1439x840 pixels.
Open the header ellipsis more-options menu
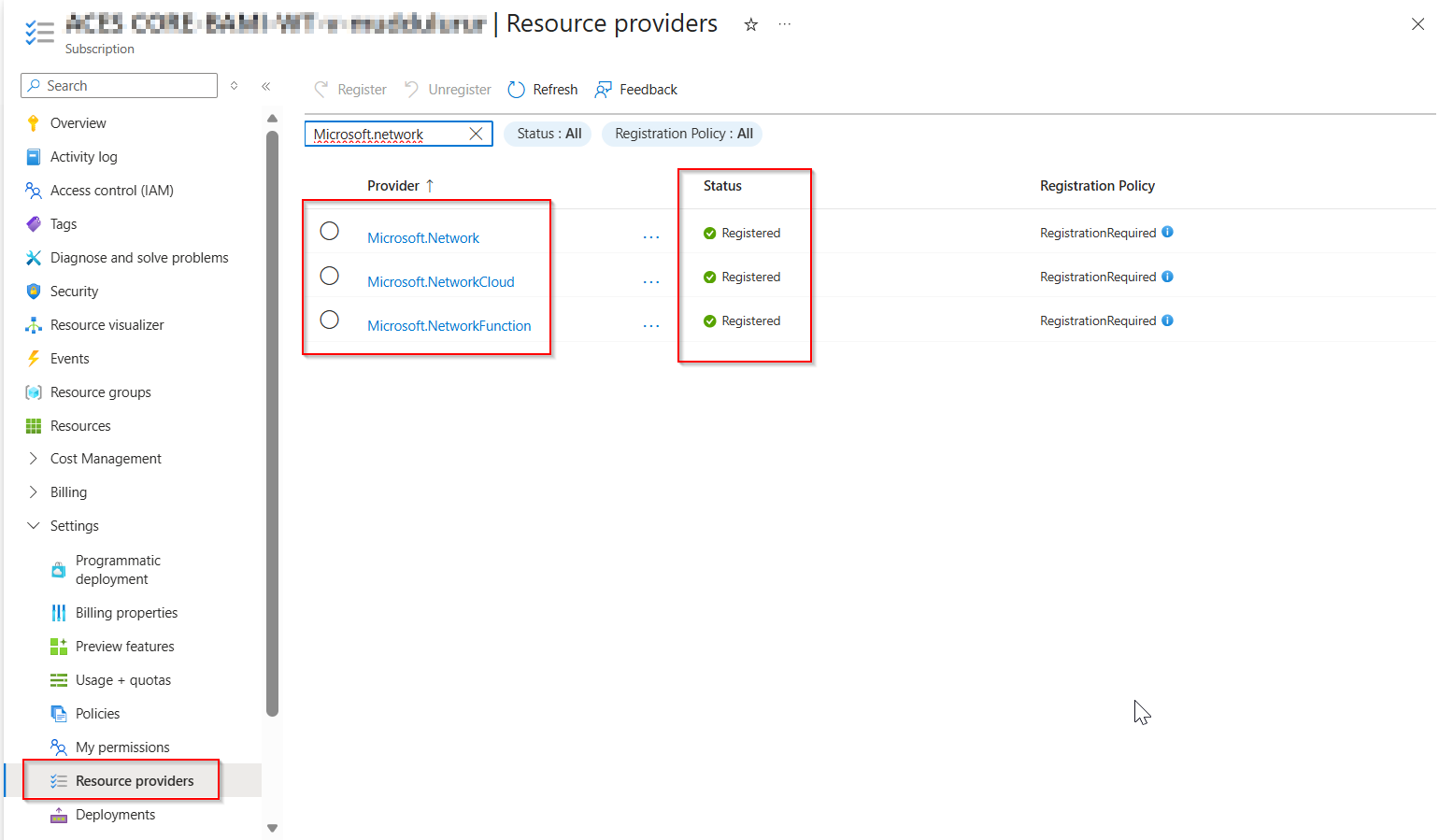pyautogui.click(x=785, y=24)
